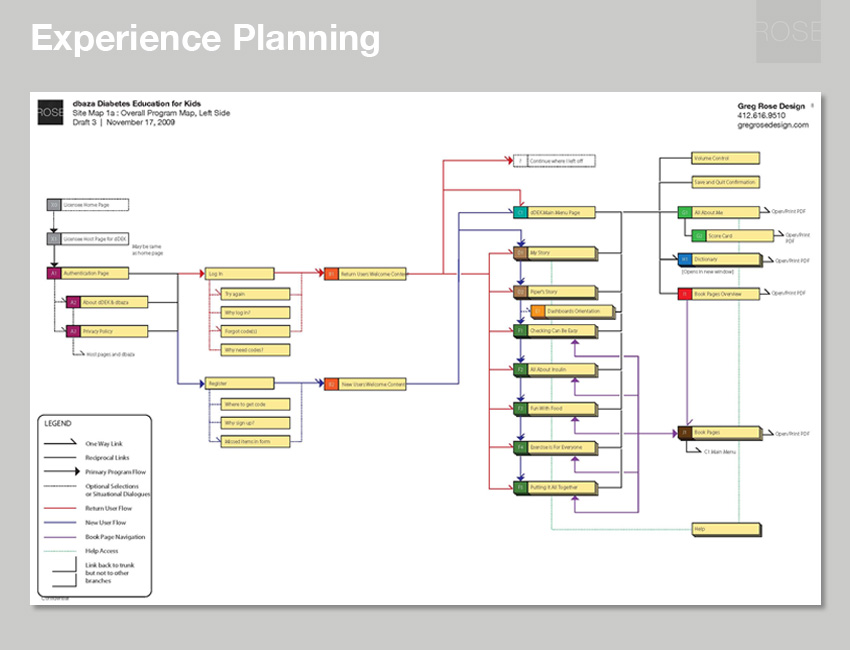Click the Missed items in form box

(255, 441)
